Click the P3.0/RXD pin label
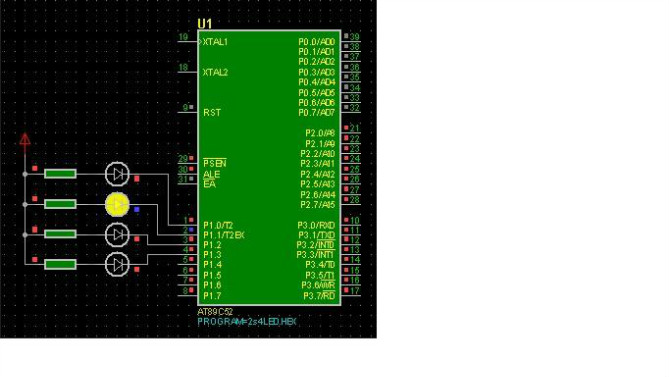670x377 pixels. (x=316, y=225)
